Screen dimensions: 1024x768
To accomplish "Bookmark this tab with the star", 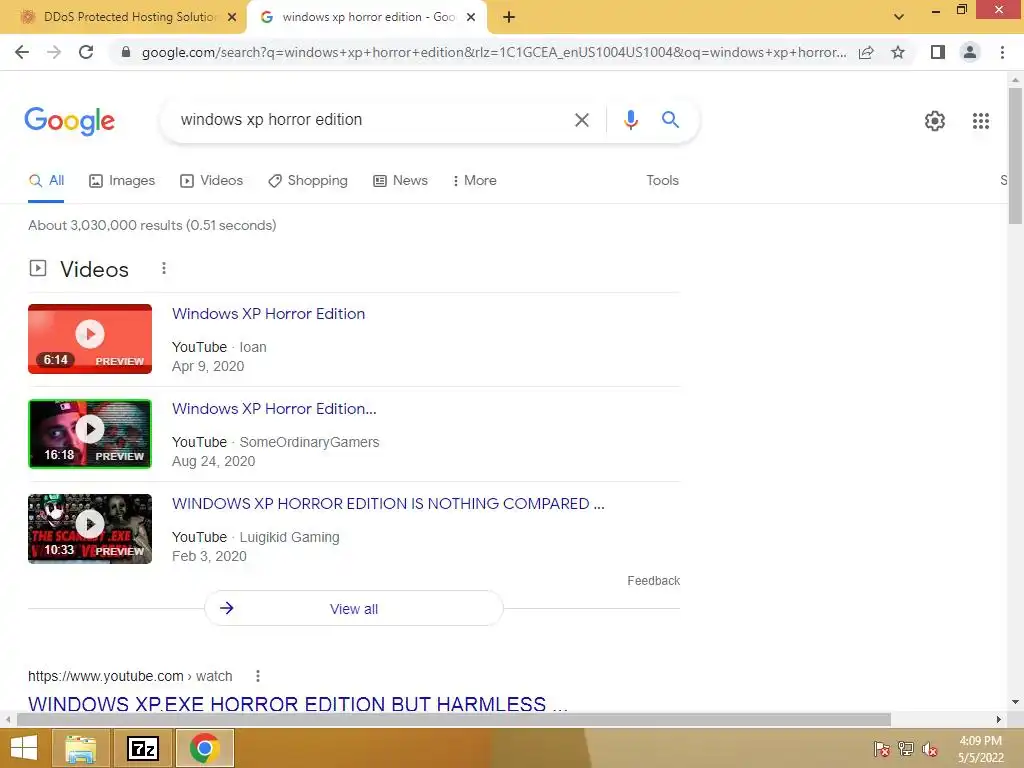I will click(x=898, y=52).
